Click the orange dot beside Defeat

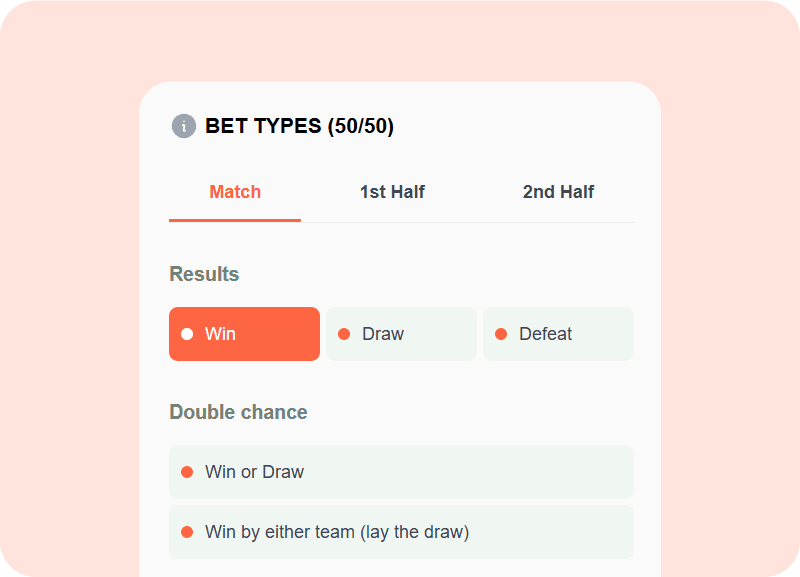[x=502, y=334]
